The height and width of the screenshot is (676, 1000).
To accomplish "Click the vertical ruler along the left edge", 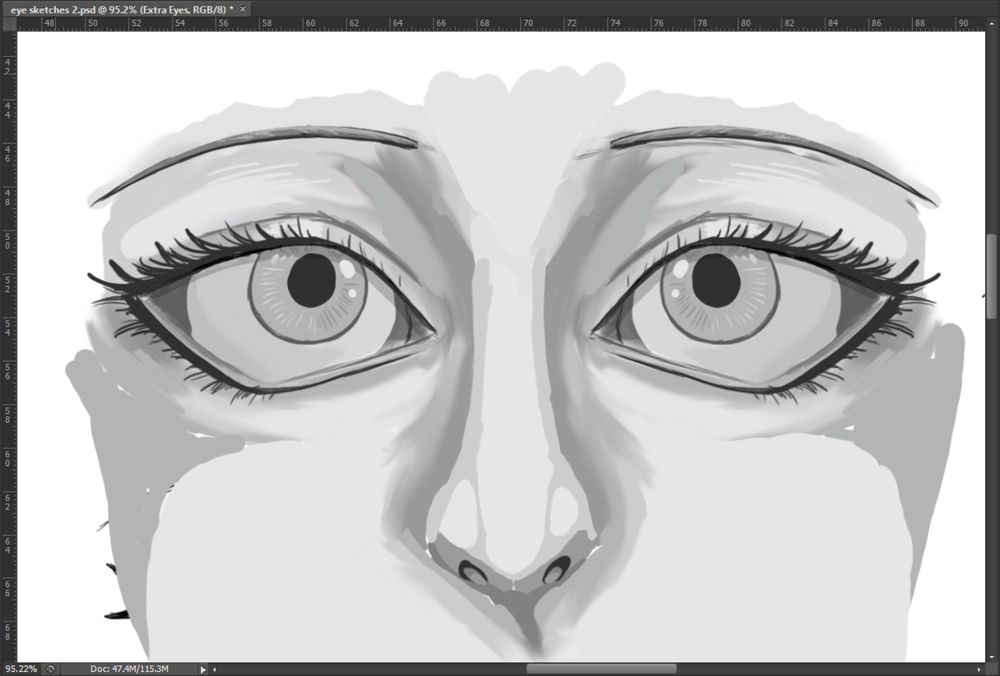I will [9, 340].
